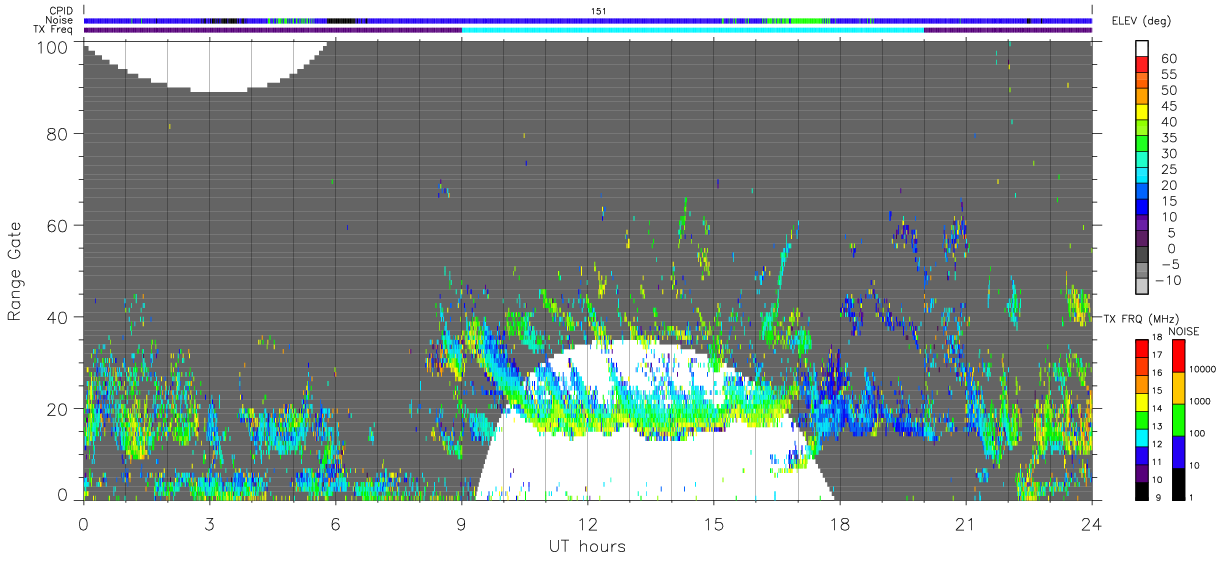Screen dimensions: 1228x567
Task: Click the CPID label at top left
Action: click(x=61, y=11)
